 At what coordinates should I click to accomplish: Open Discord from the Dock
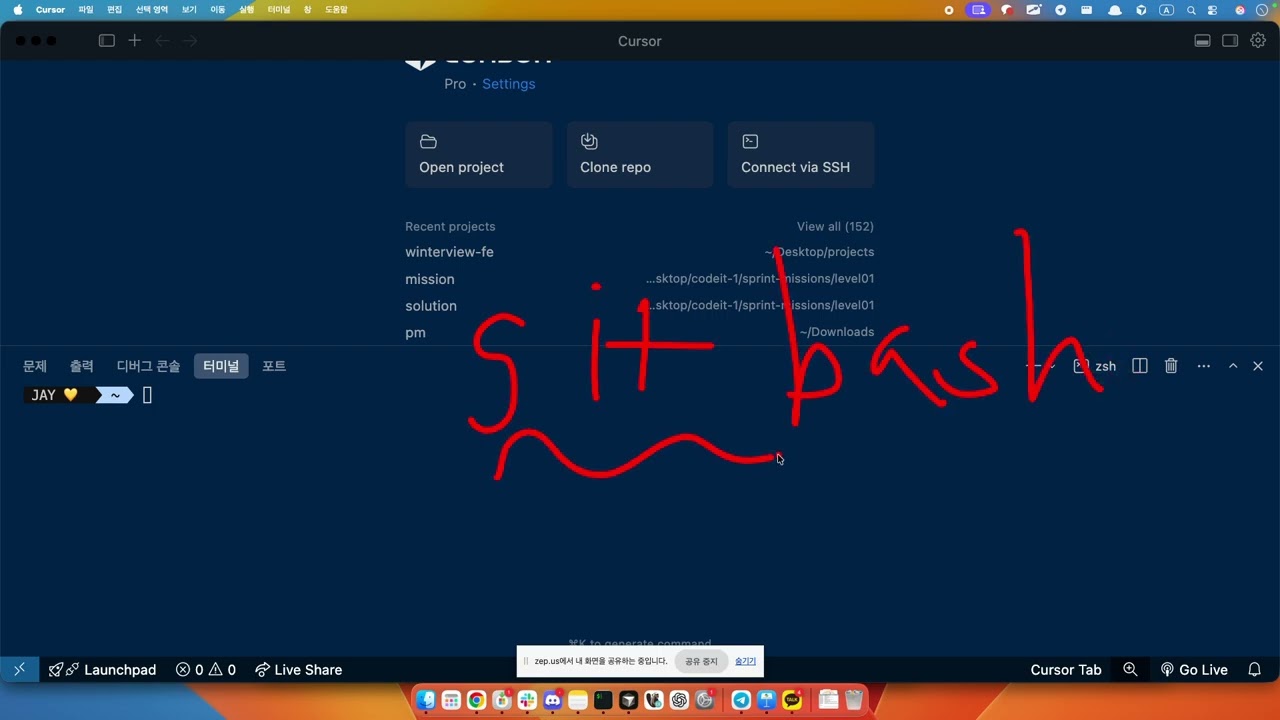(552, 700)
